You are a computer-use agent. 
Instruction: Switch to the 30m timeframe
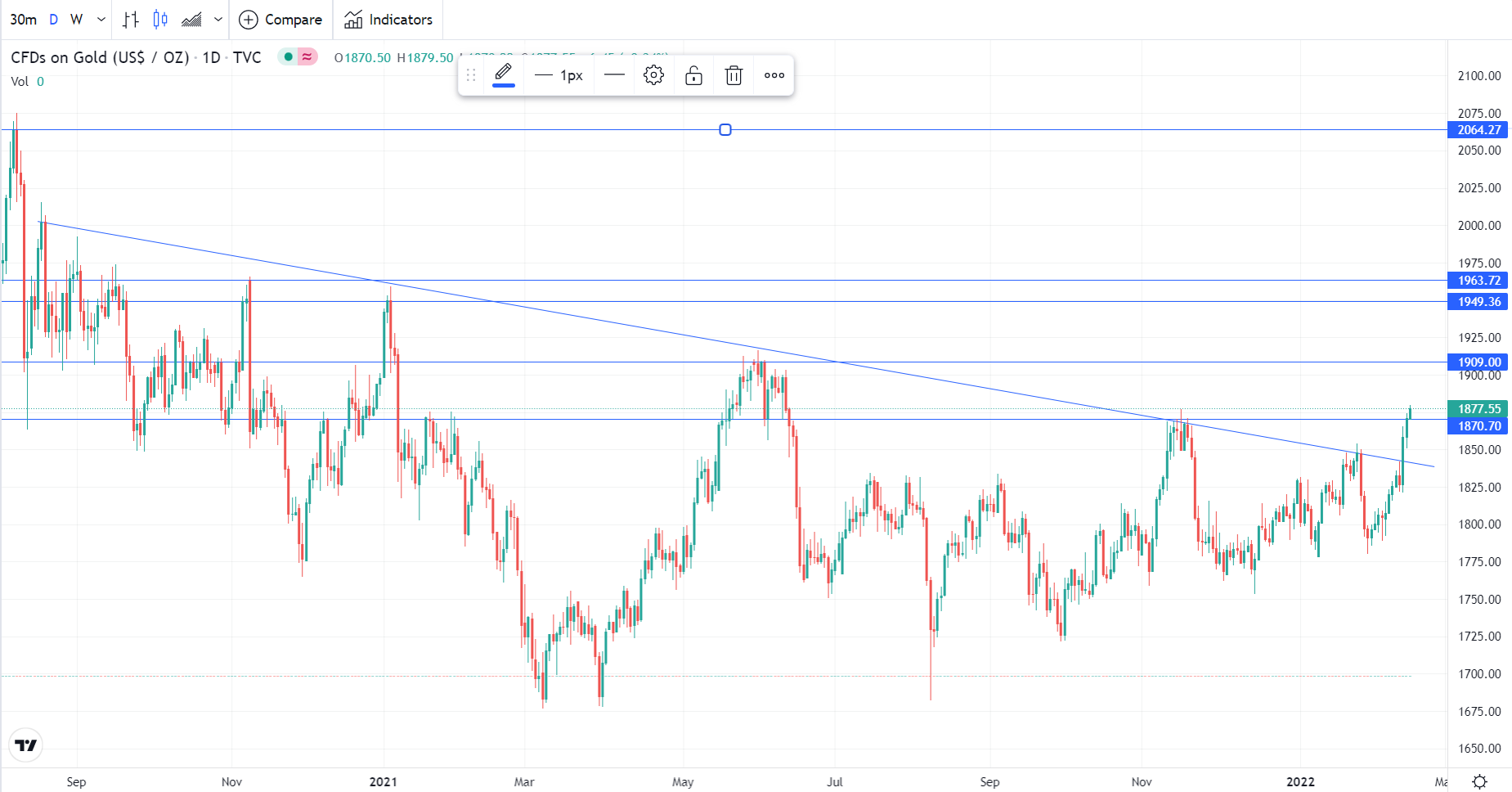tap(23, 20)
